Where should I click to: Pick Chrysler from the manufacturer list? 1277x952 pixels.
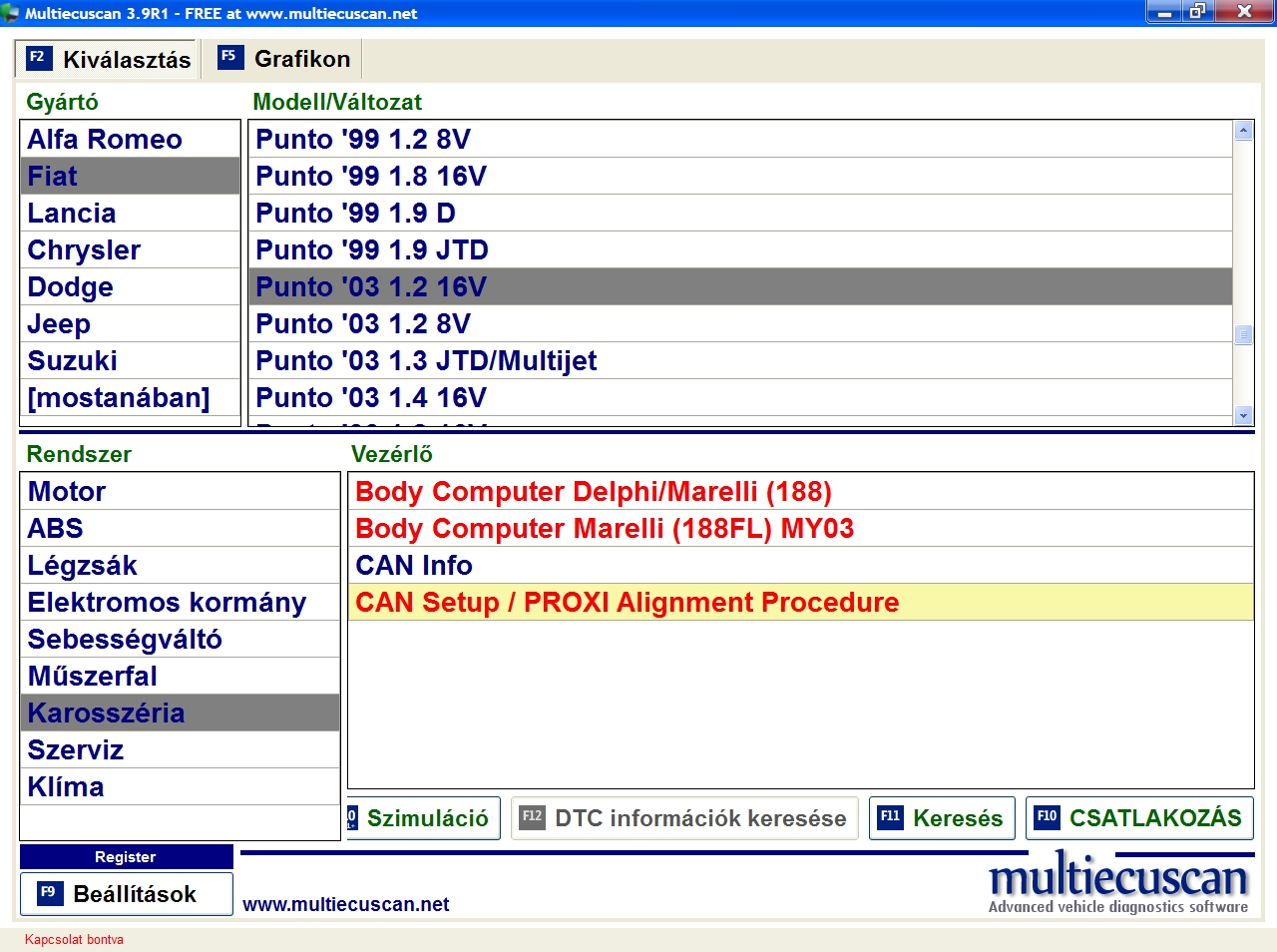click(x=131, y=249)
